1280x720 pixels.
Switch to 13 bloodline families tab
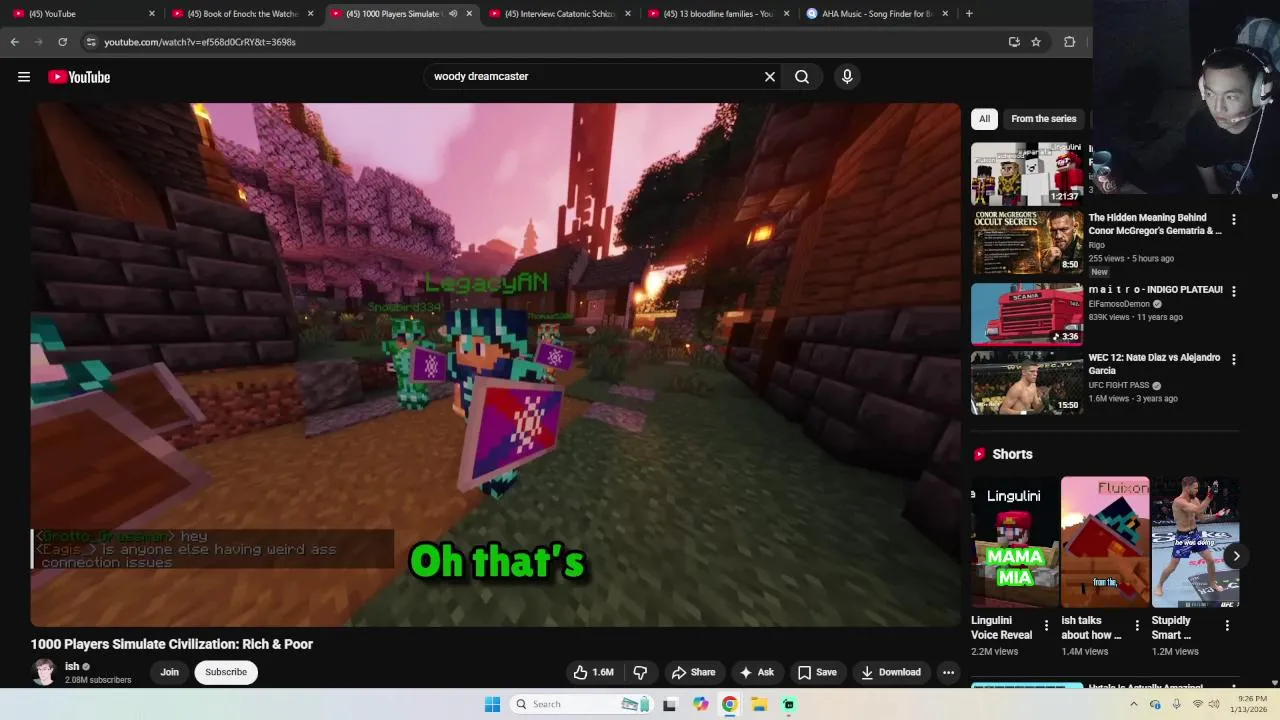click(x=719, y=13)
